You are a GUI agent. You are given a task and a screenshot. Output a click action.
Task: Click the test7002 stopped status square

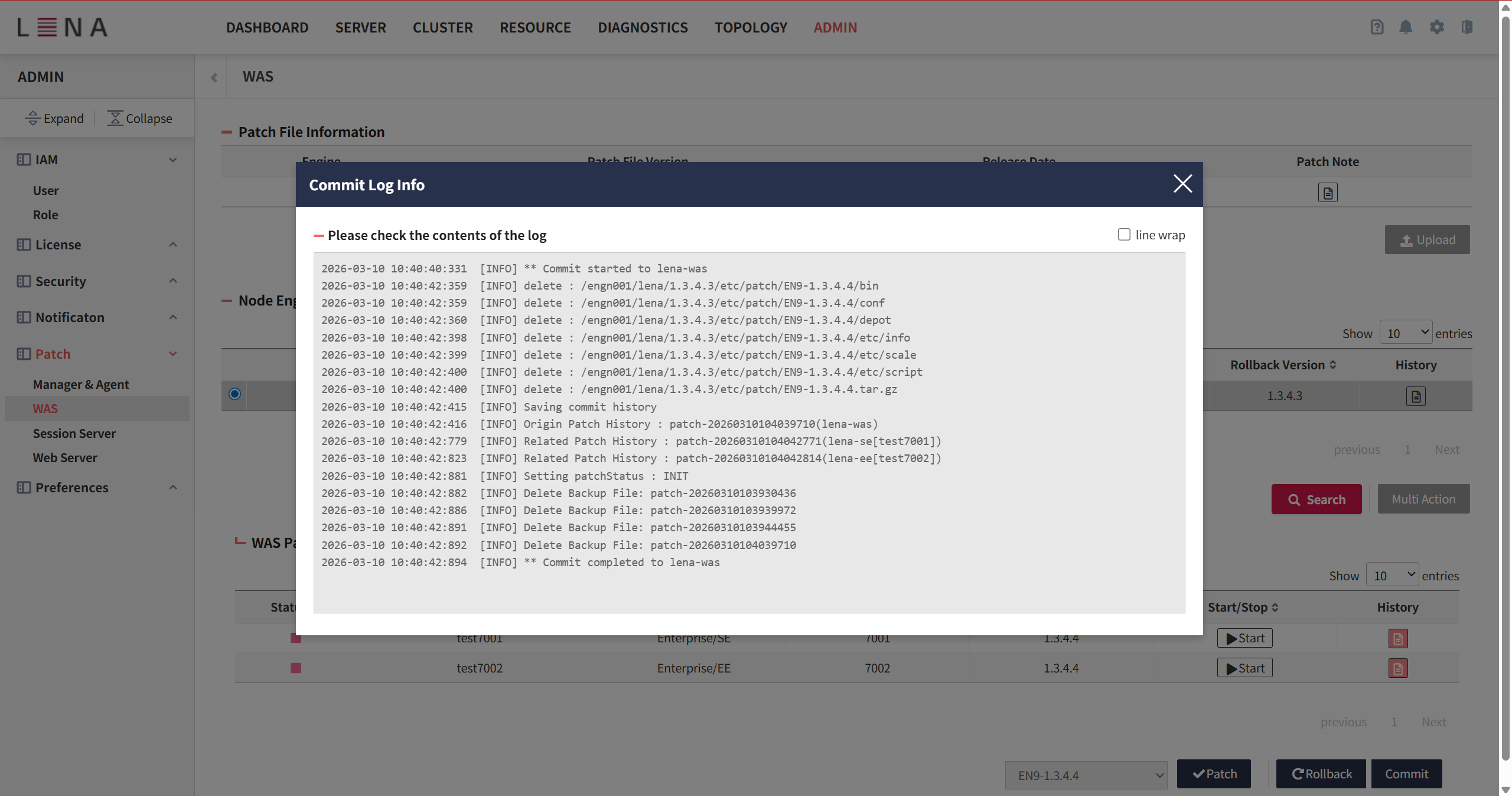tap(296, 668)
